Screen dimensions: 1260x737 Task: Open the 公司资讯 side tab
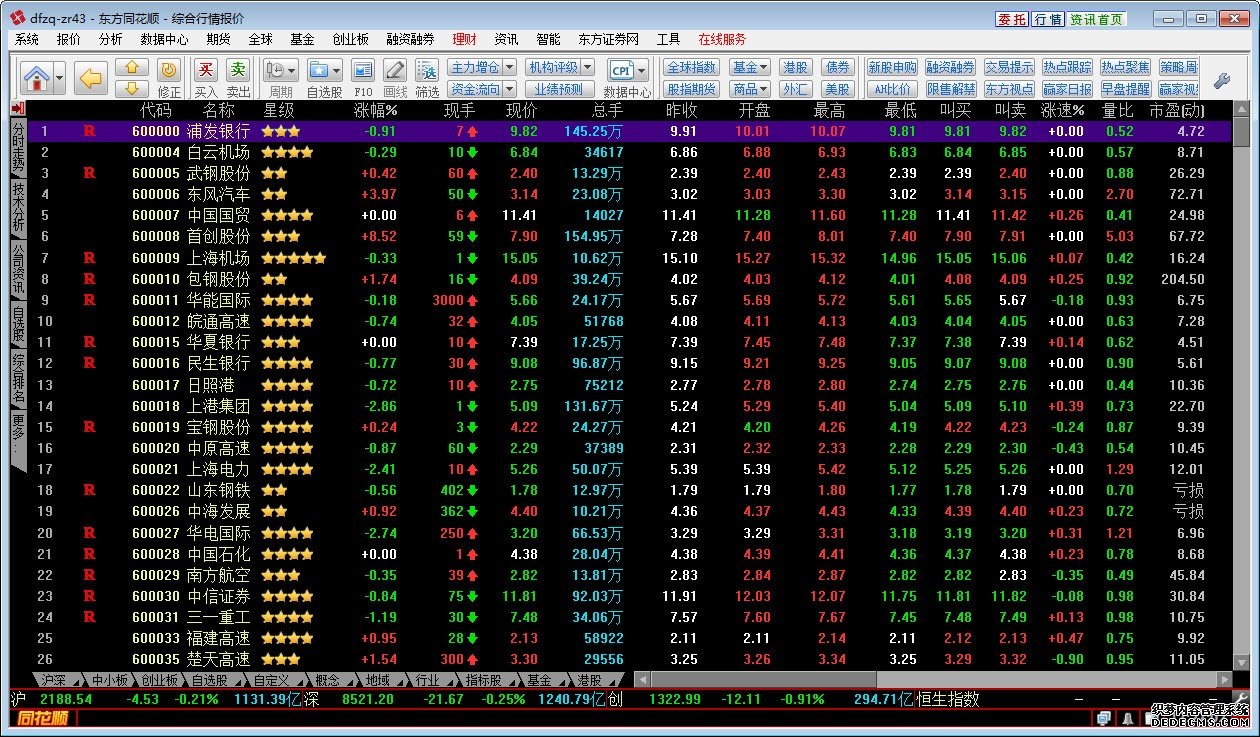[x=18, y=268]
